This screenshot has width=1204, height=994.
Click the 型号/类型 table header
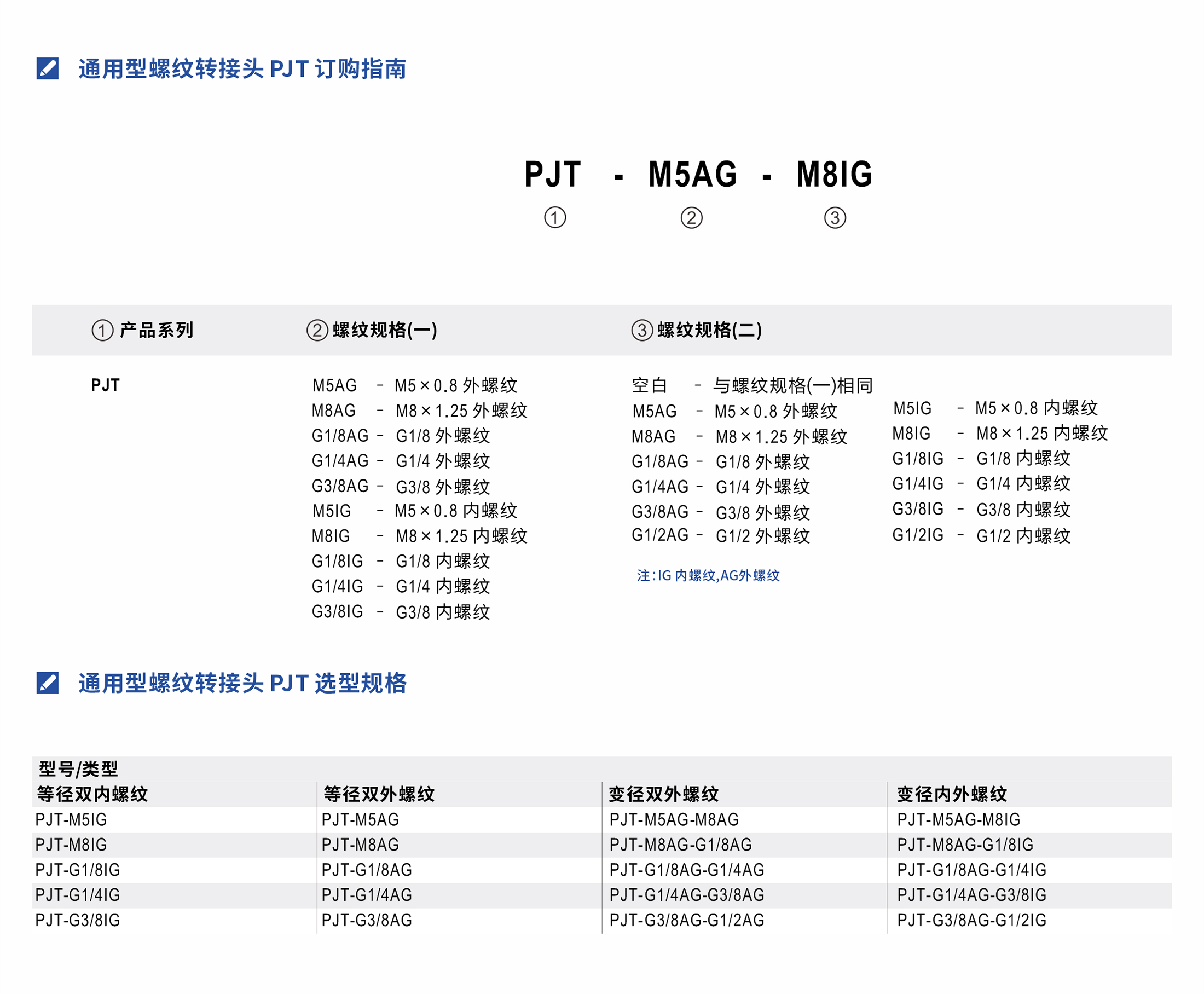coord(78,768)
